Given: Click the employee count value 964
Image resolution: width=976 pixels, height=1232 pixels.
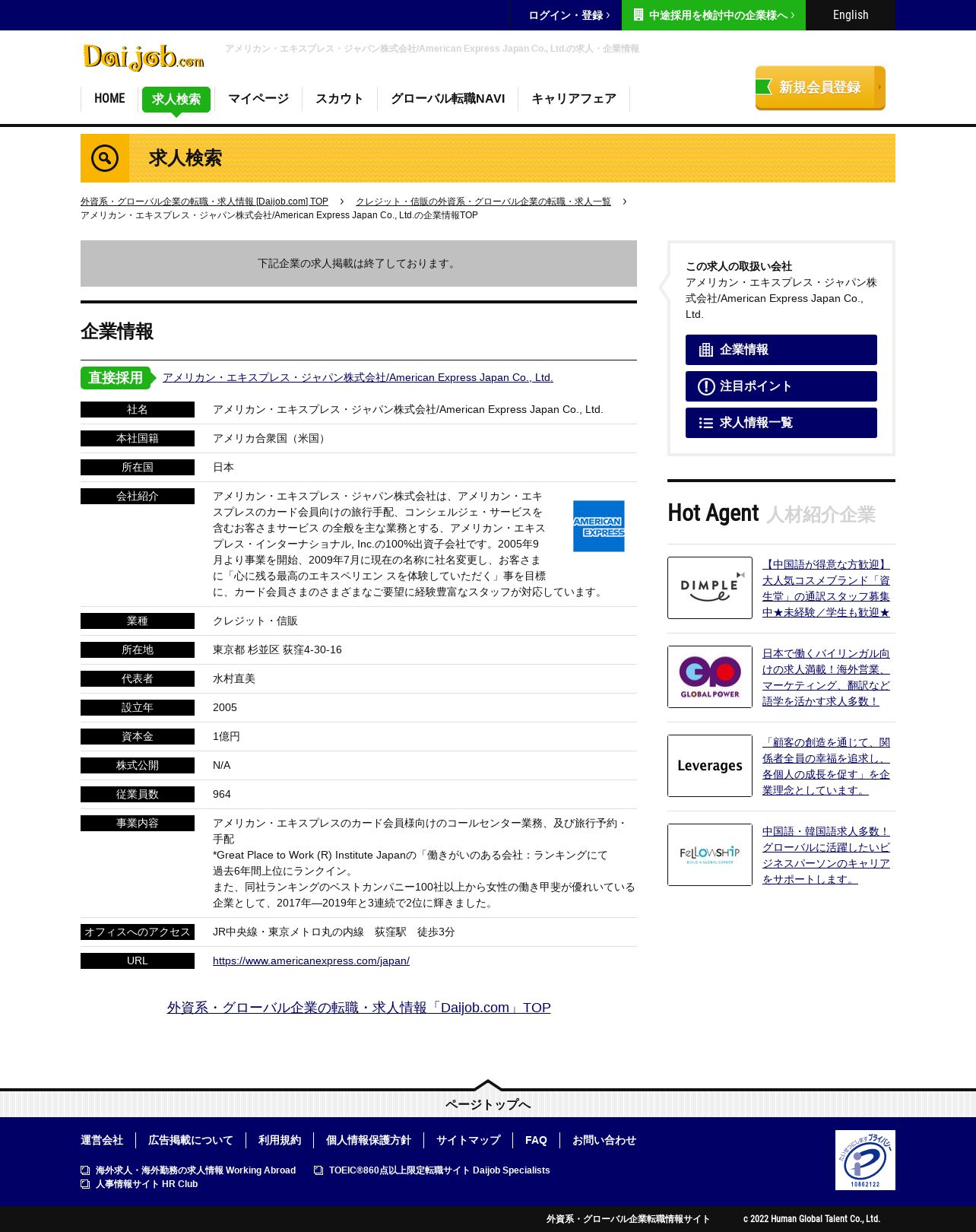Looking at the screenshot, I should [222, 794].
